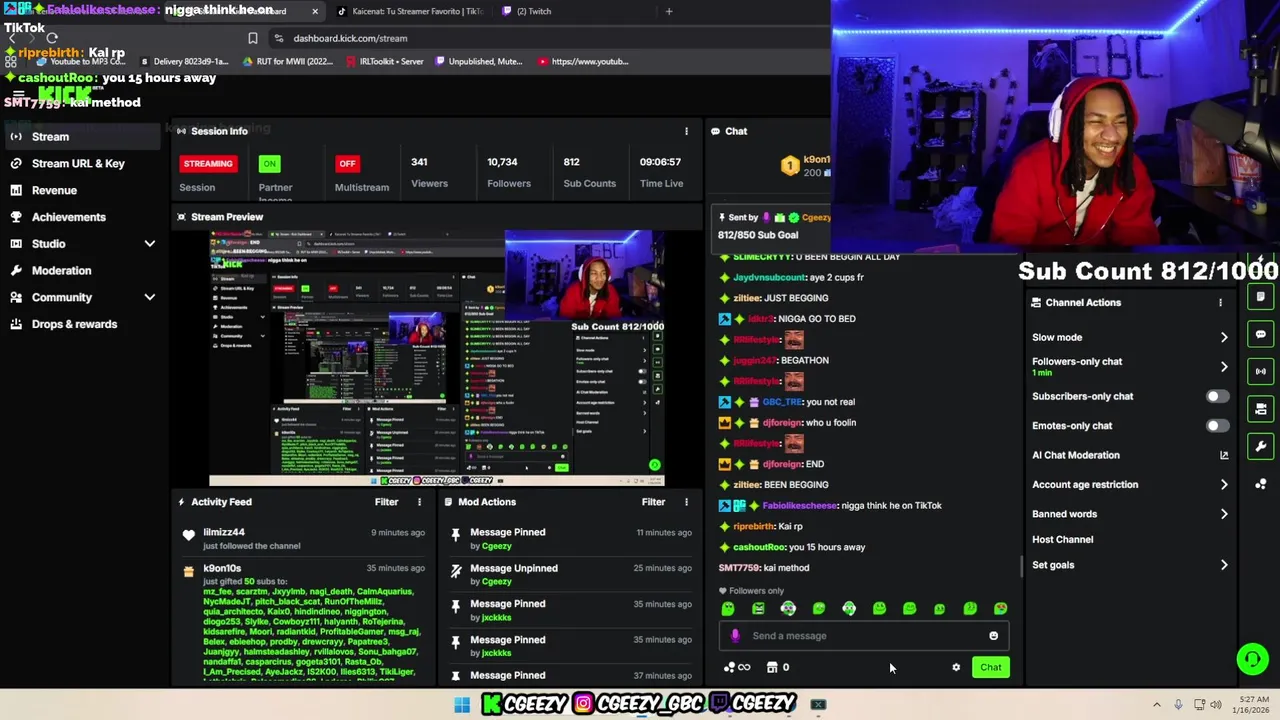1280x720 pixels.
Task: Open the chat shop icon
Action: coord(772,667)
